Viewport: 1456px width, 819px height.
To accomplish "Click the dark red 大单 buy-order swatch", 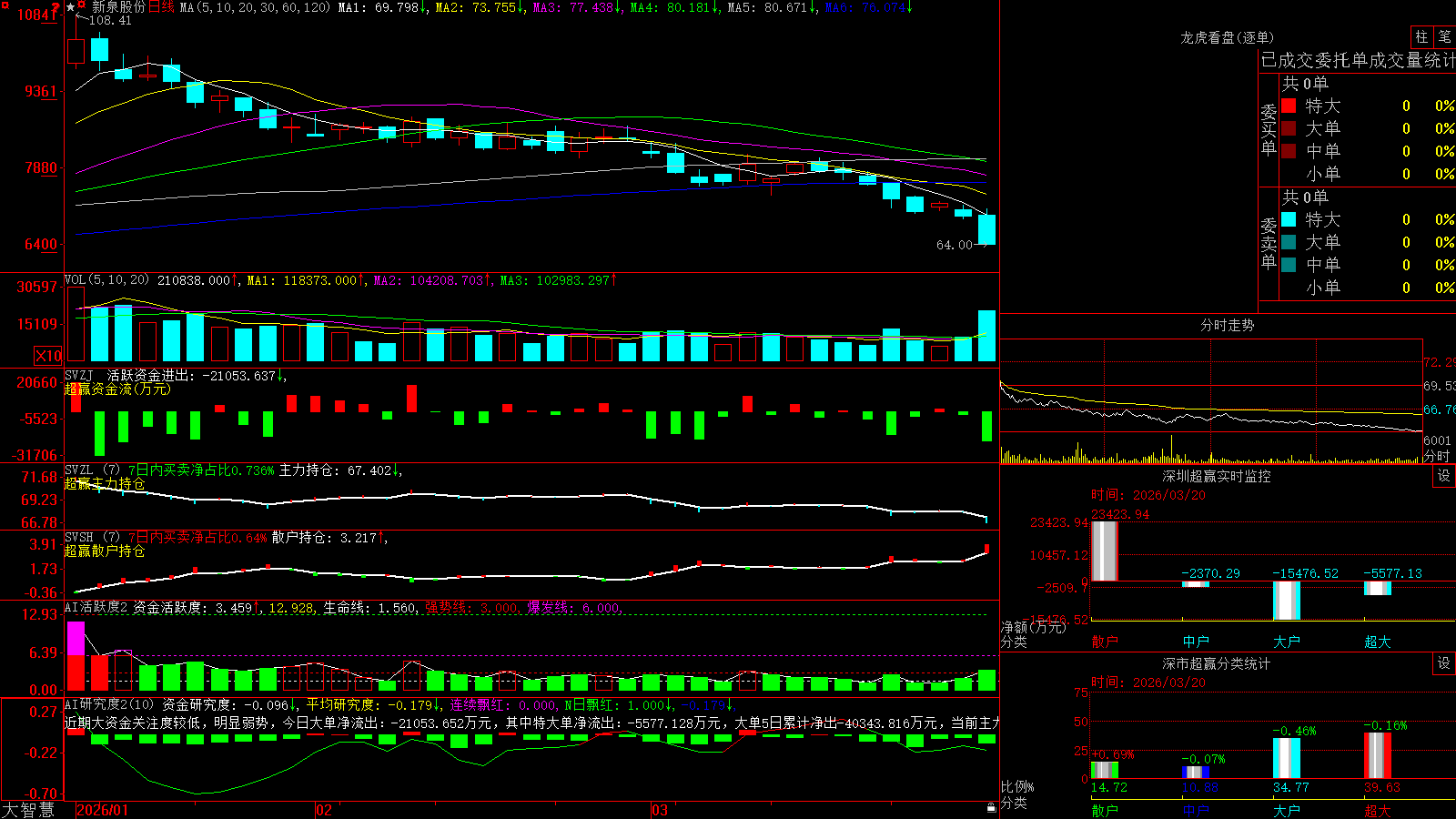I will [x=1289, y=128].
